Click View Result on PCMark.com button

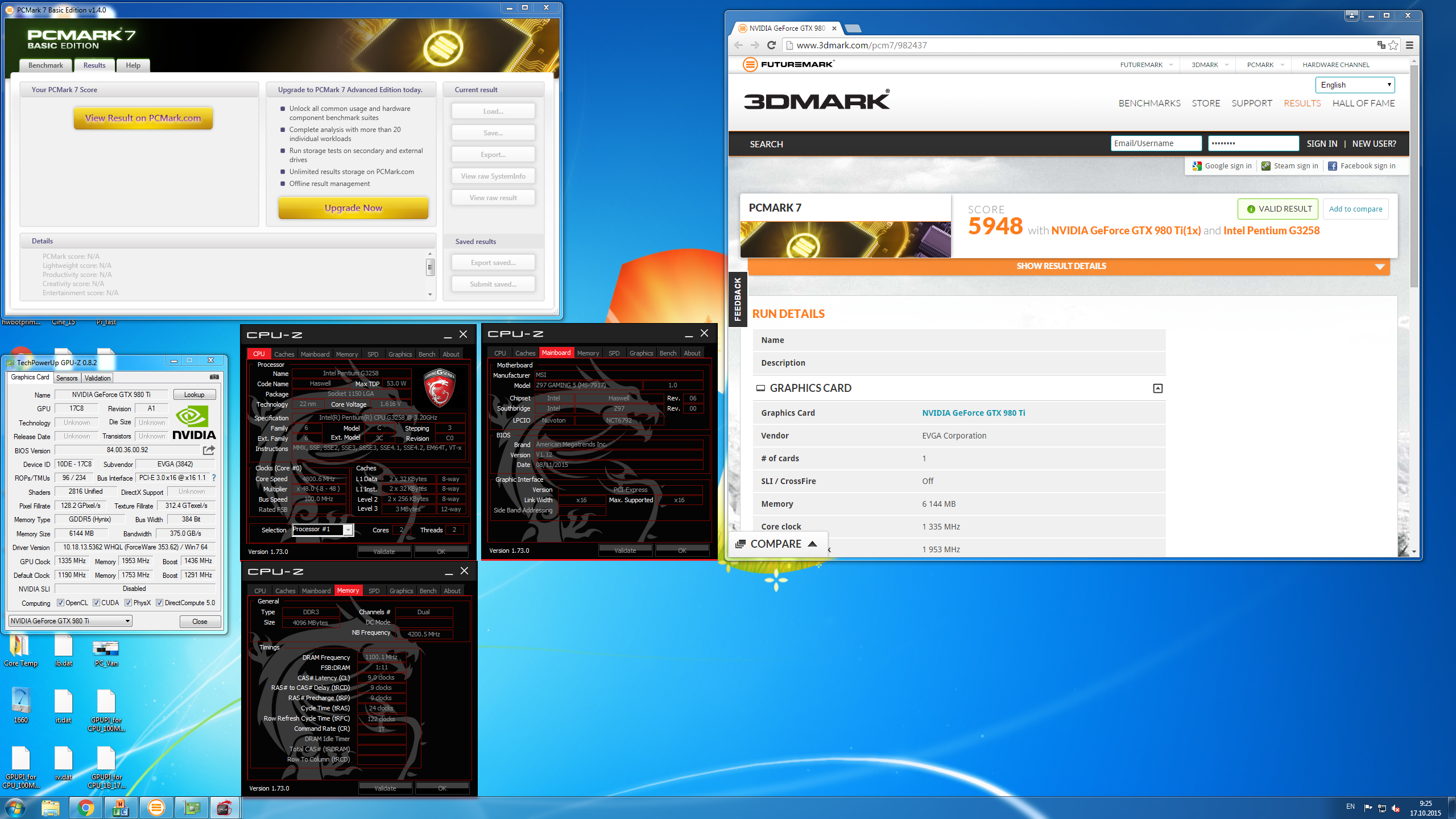(143, 118)
